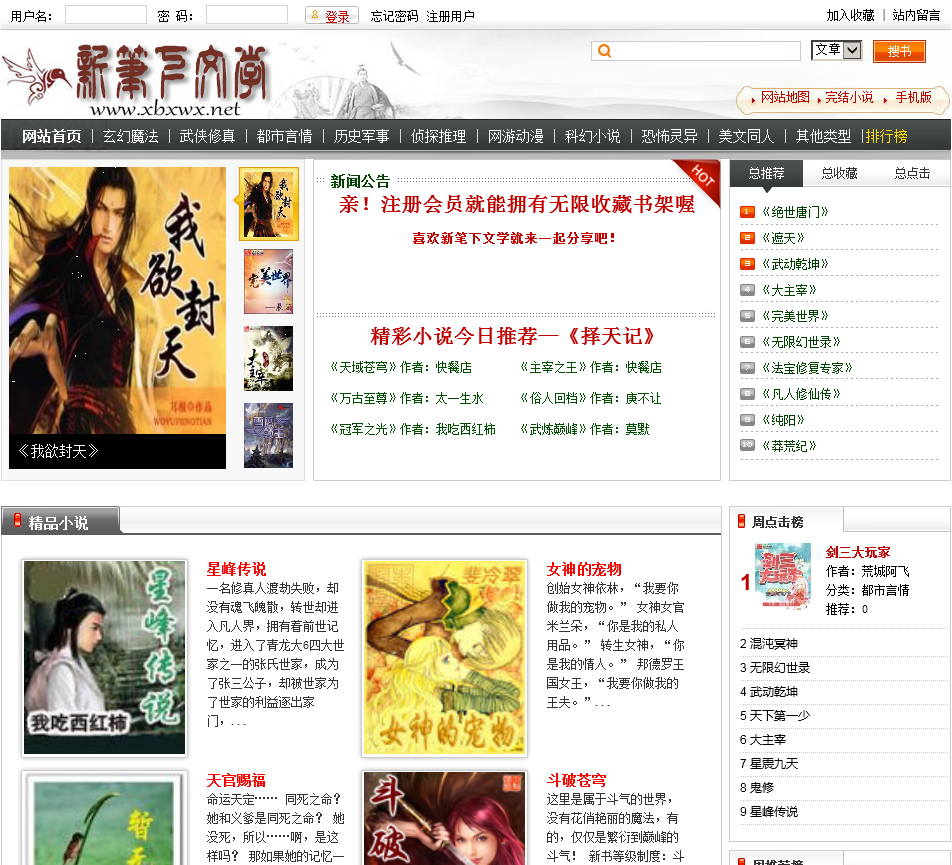952x865 pixels.
Task: Click the 登录 login button
Action: tap(332, 16)
